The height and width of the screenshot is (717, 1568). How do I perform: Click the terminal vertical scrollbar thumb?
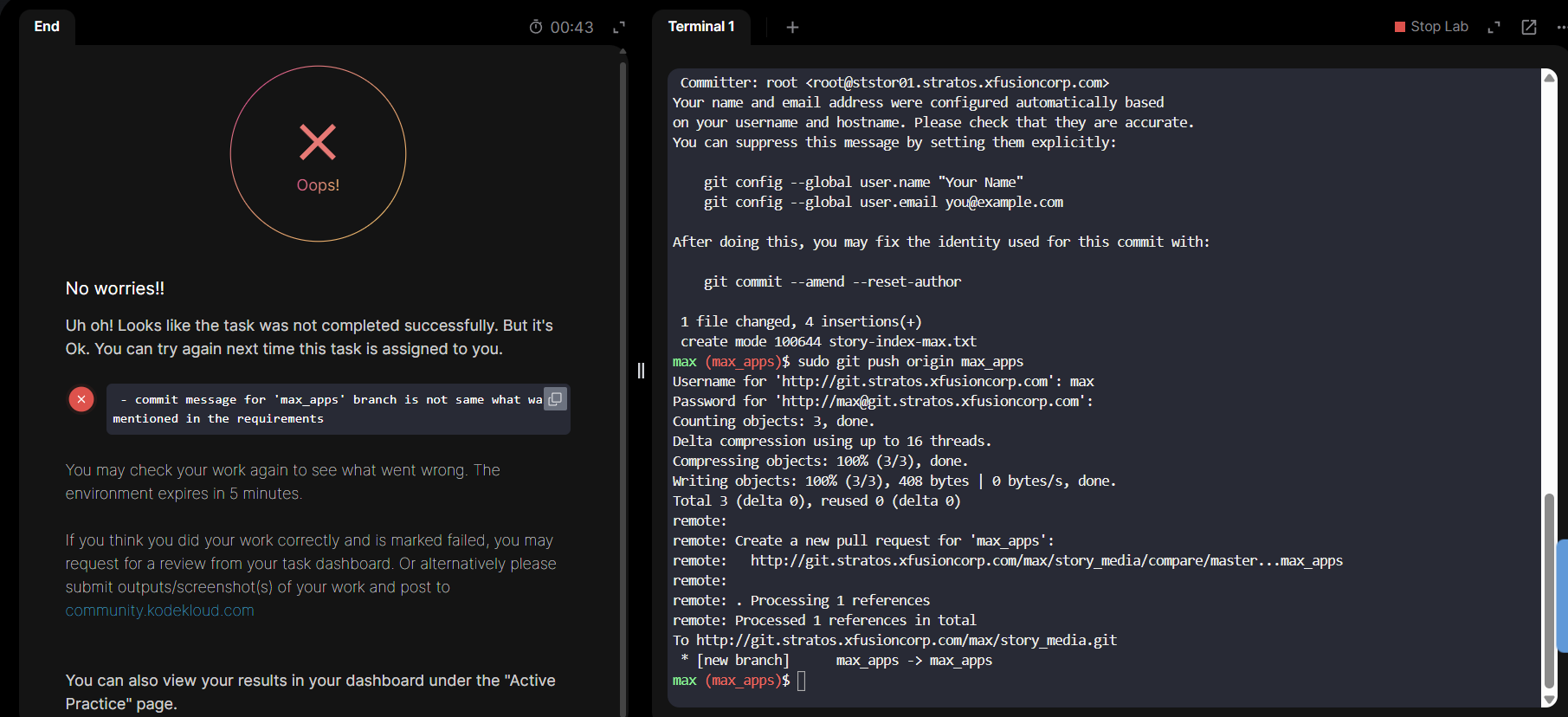coord(1549,589)
